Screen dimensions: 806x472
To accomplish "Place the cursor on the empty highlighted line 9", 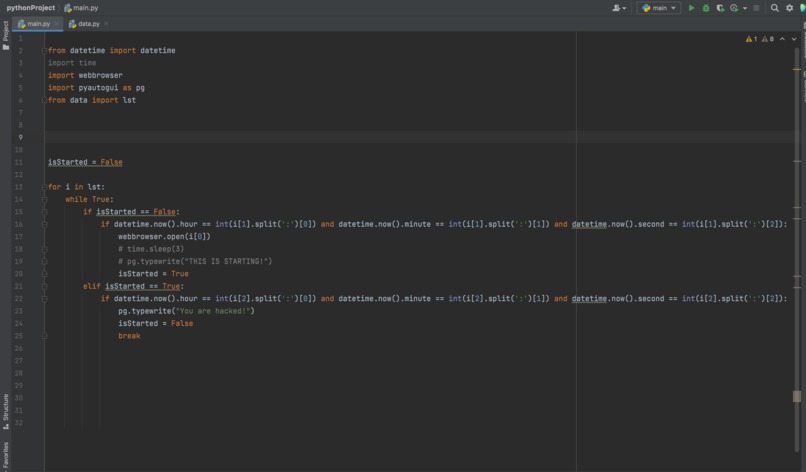I will 419,137.
